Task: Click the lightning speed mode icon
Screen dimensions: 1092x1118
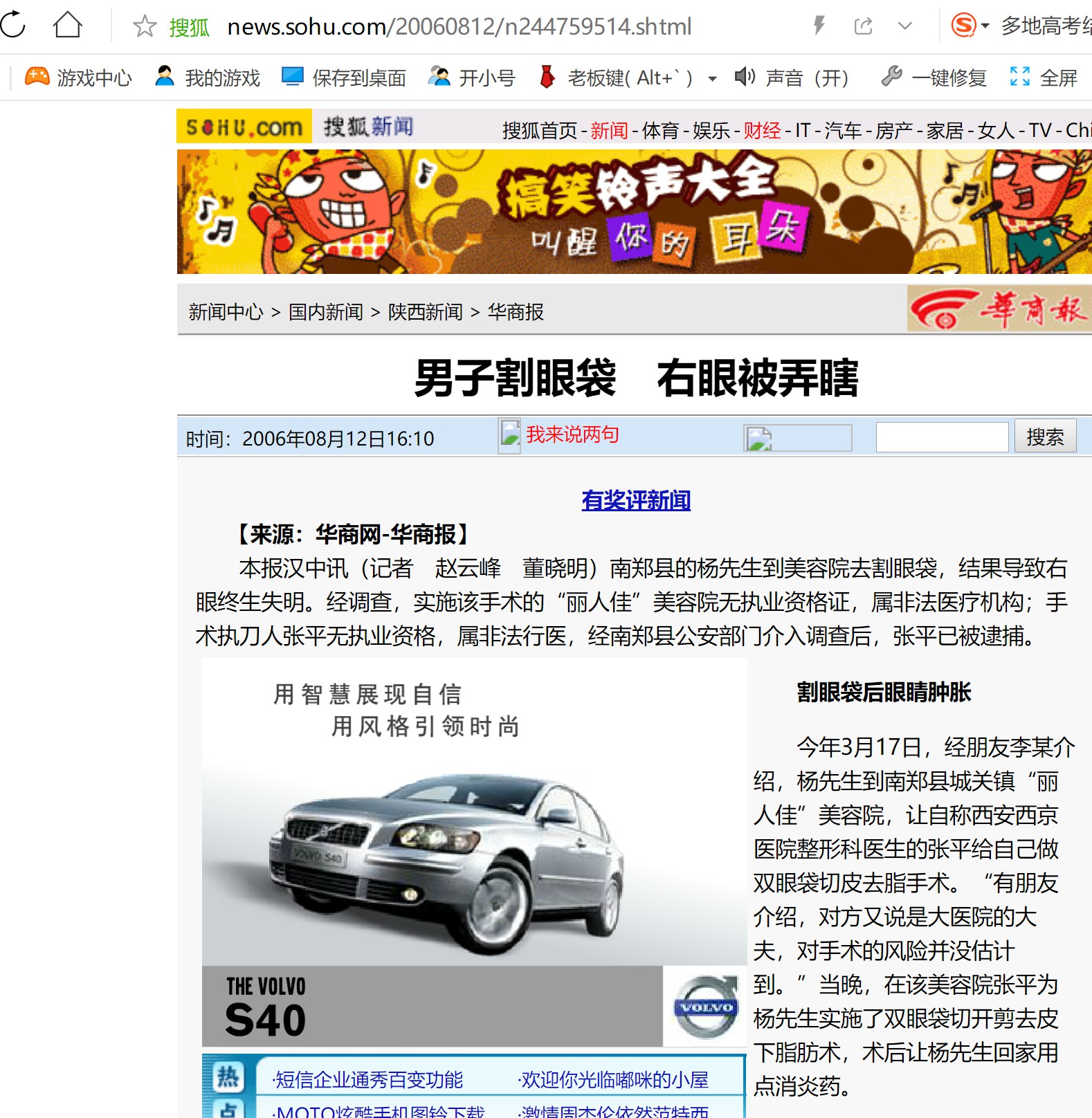Action: 819,26
